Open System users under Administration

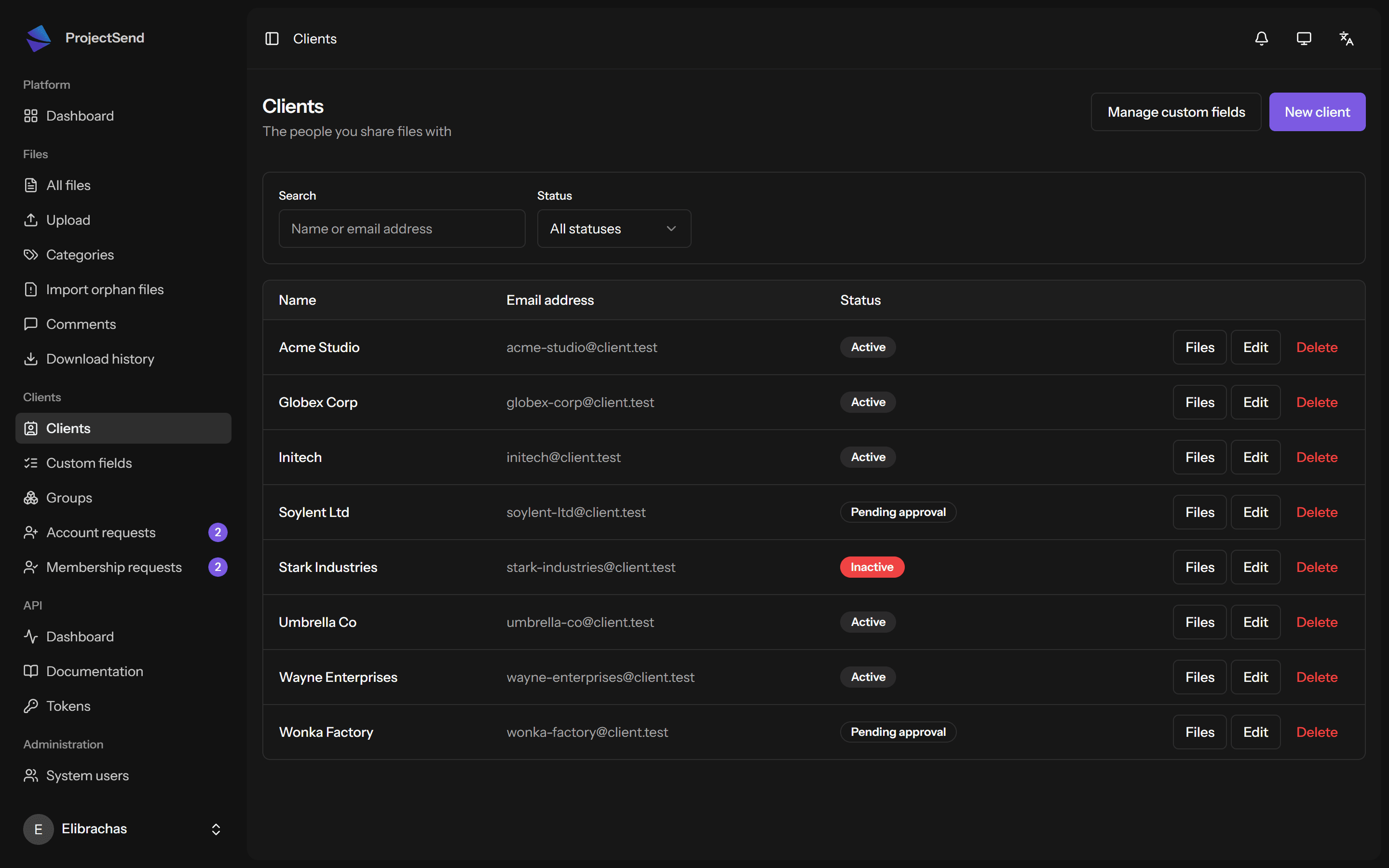coord(123,775)
